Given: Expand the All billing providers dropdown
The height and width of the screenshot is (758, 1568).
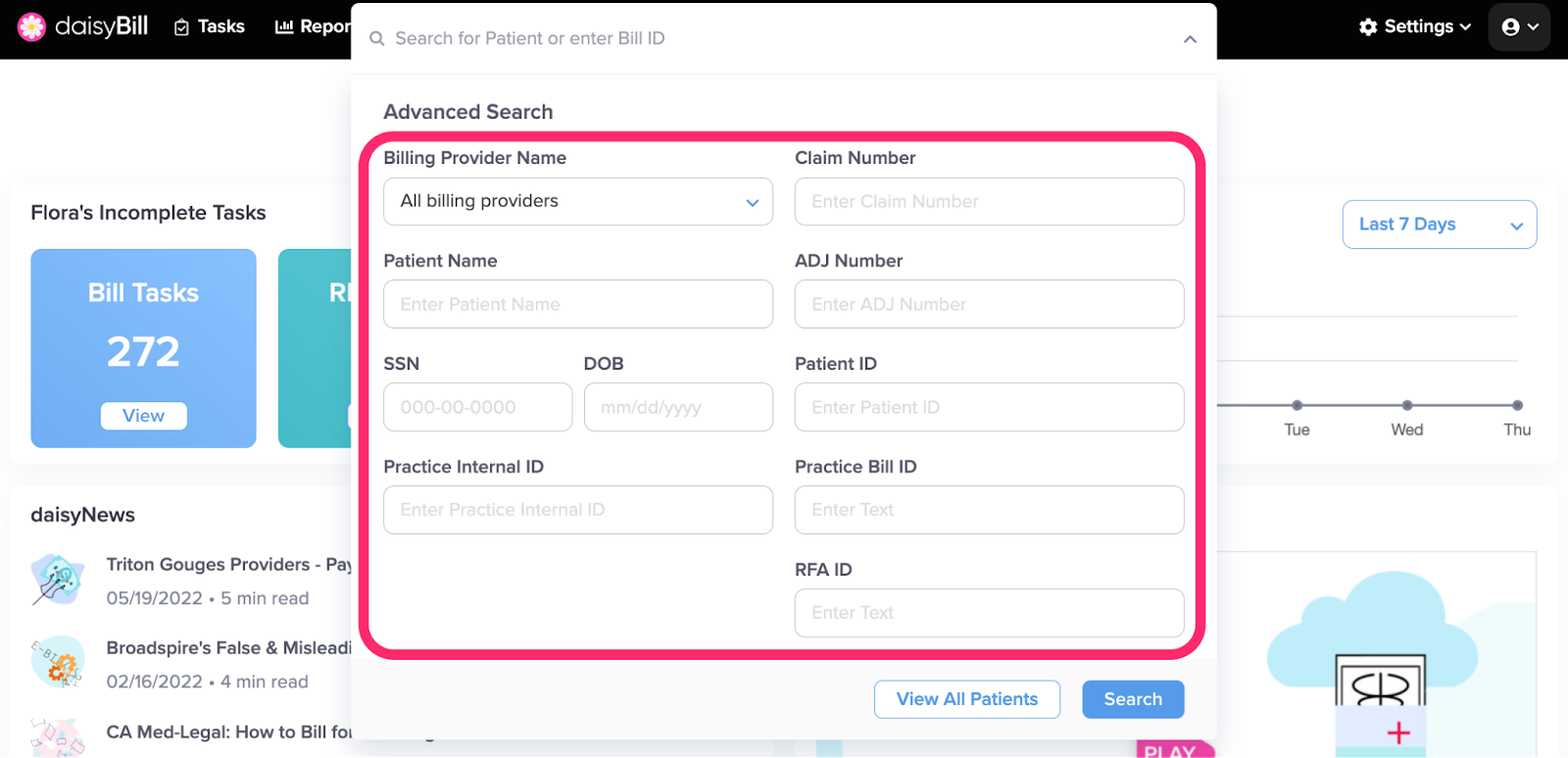Looking at the screenshot, I should [x=578, y=201].
